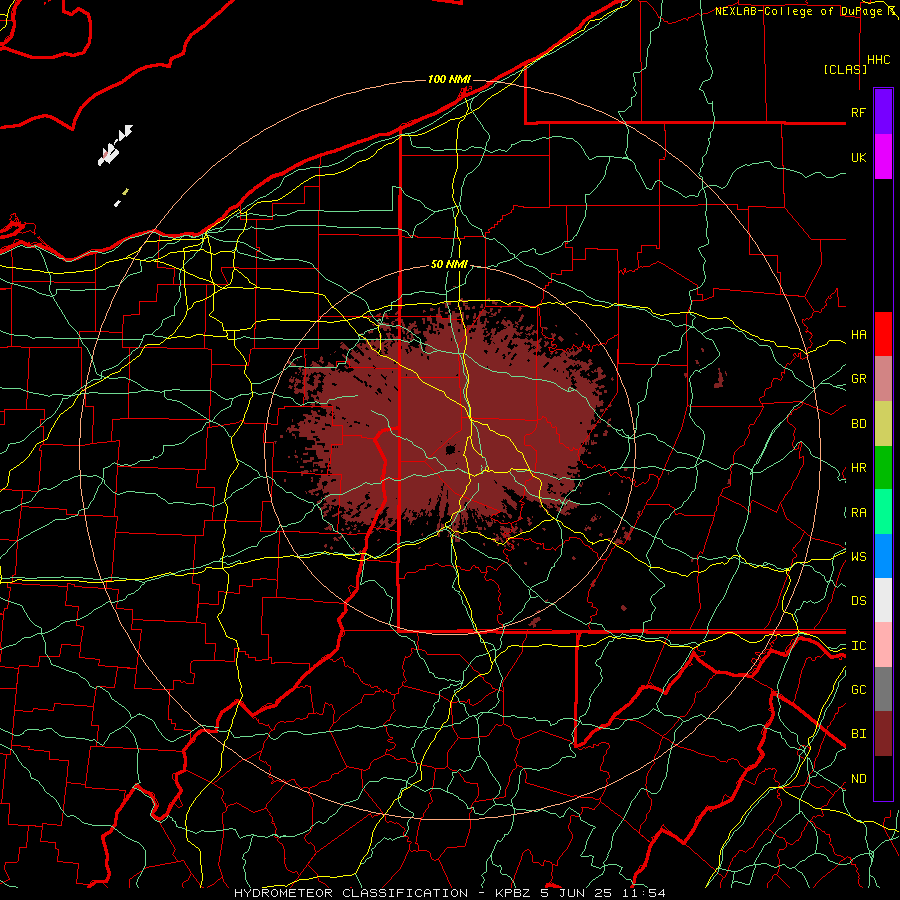This screenshot has width=900, height=900.
Task: Click the HA red legend swatch
Action: click(883, 334)
